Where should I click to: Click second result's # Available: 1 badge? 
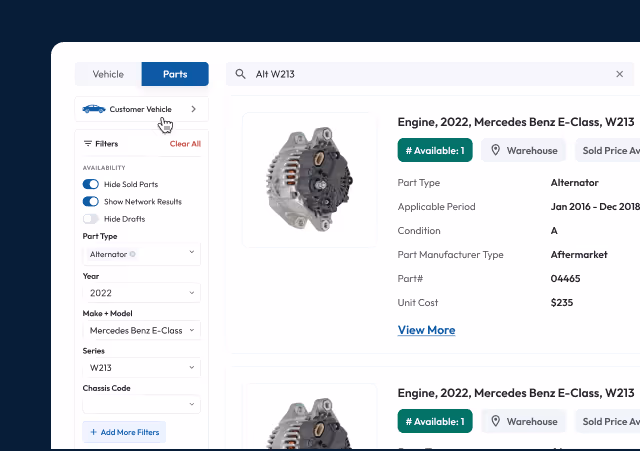coord(435,421)
